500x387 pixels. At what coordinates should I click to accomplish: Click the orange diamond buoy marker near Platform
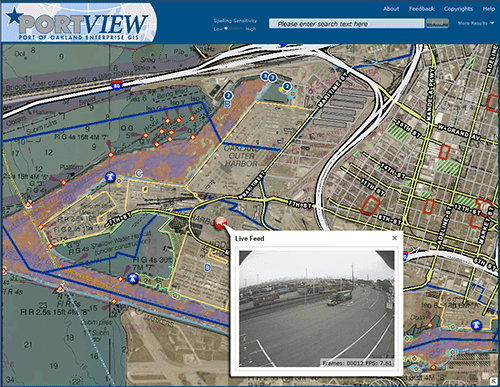pos(63,182)
